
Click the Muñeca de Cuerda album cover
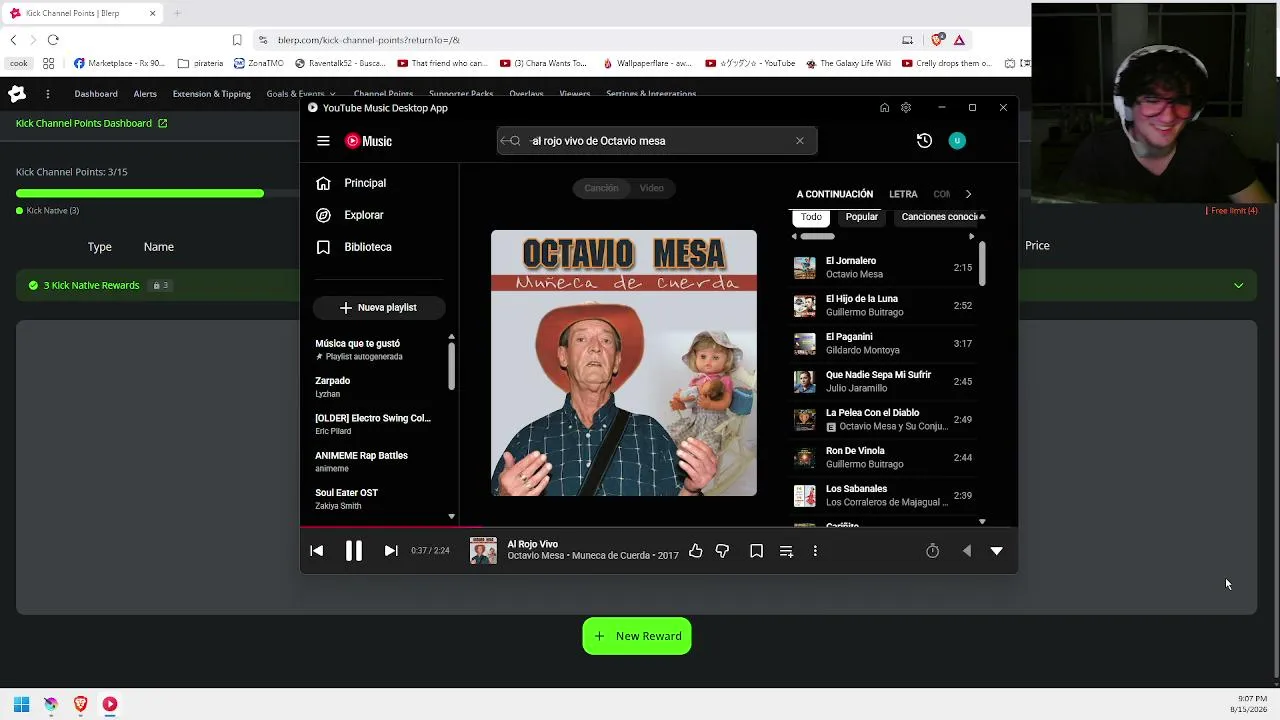(624, 363)
